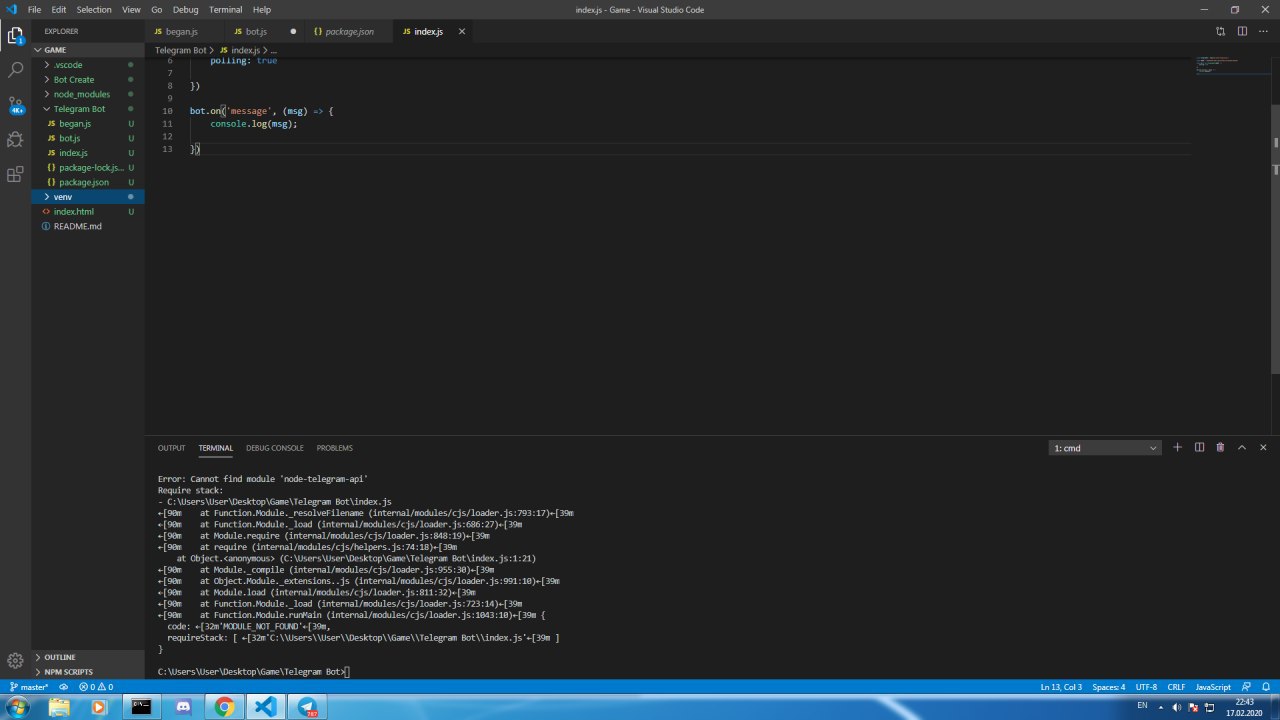The image size is (1280, 720).
Task: Open notifications bell in status bar
Action: [1266, 687]
